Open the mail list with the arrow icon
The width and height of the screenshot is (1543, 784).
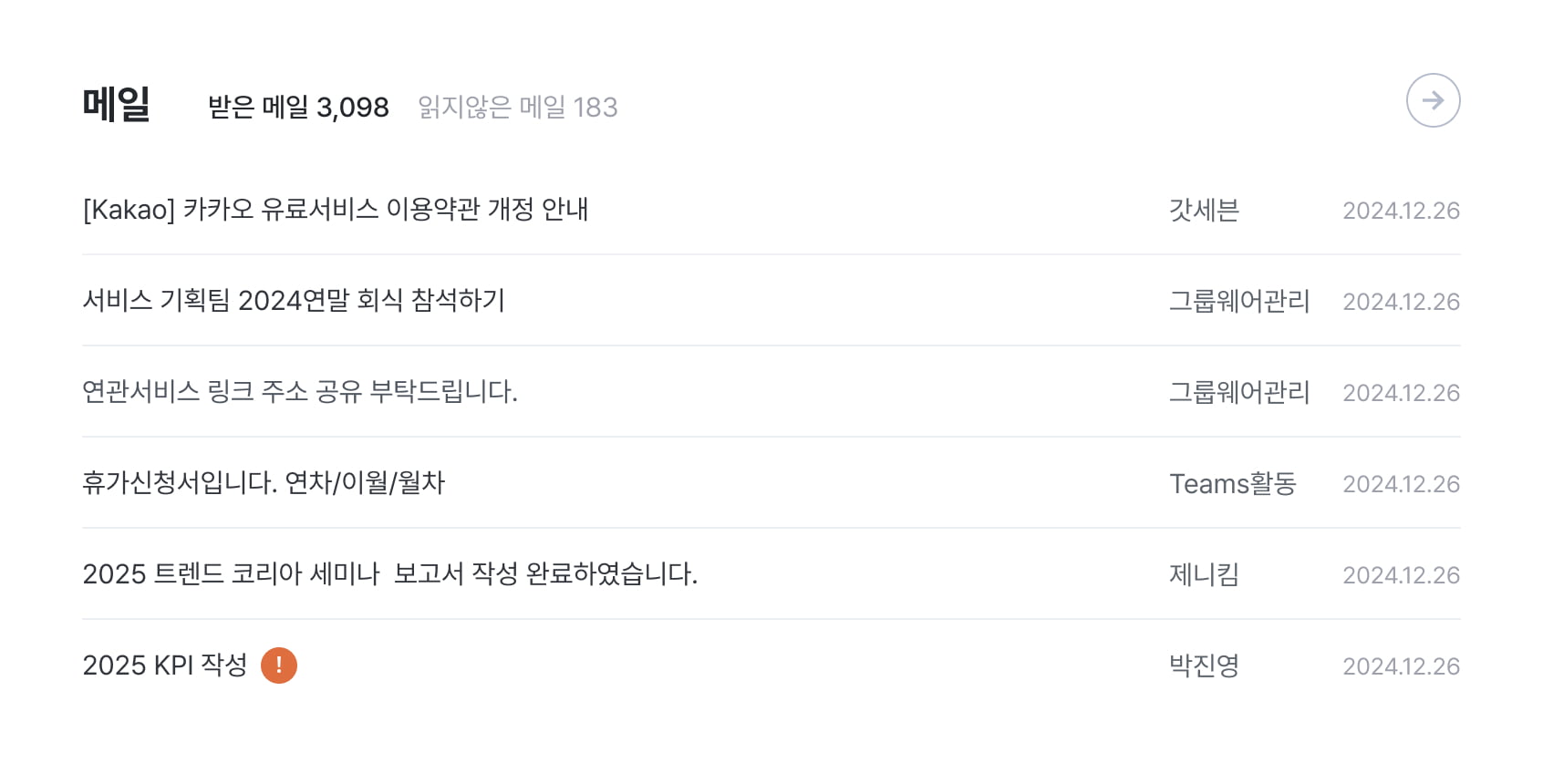pyautogui.click(x=1433, y=100)
